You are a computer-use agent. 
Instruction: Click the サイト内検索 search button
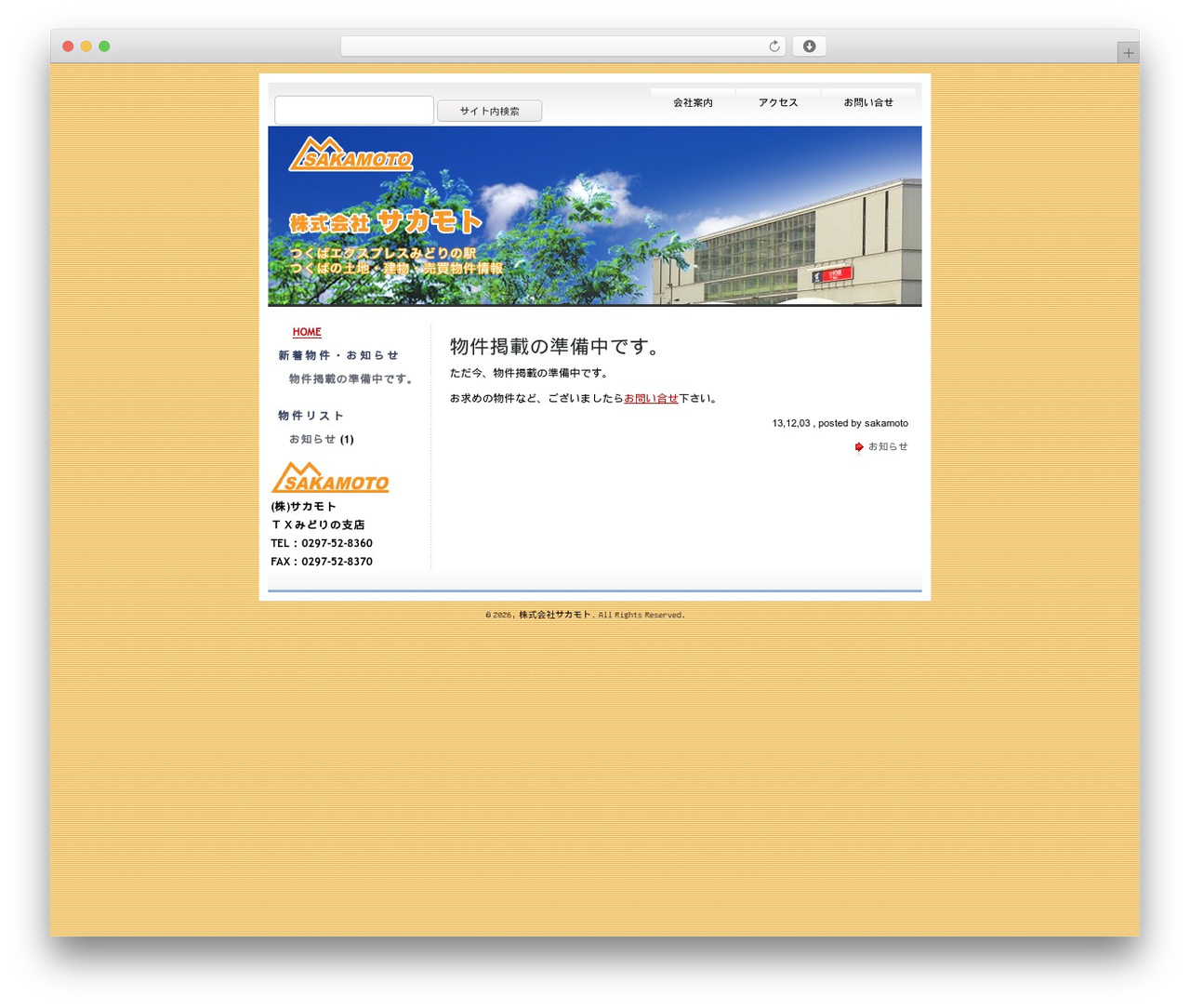click(489, 111)
